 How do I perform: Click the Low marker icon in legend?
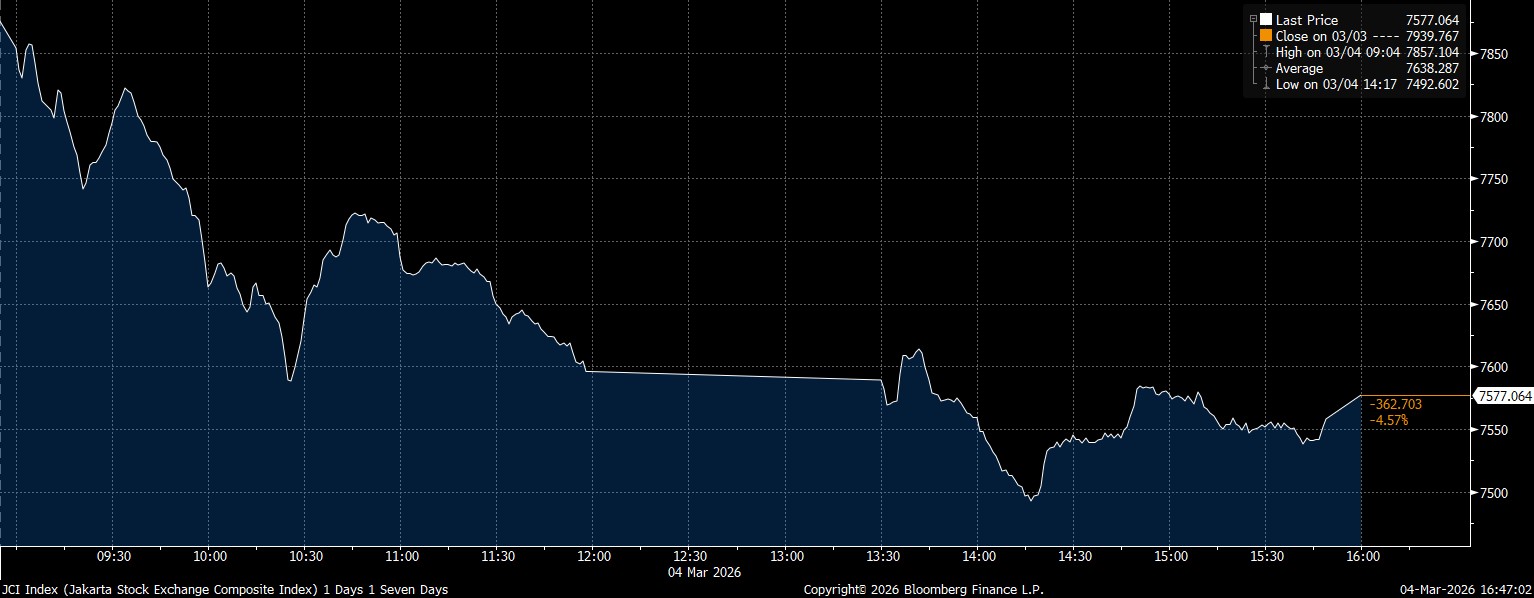[1265, 84]
